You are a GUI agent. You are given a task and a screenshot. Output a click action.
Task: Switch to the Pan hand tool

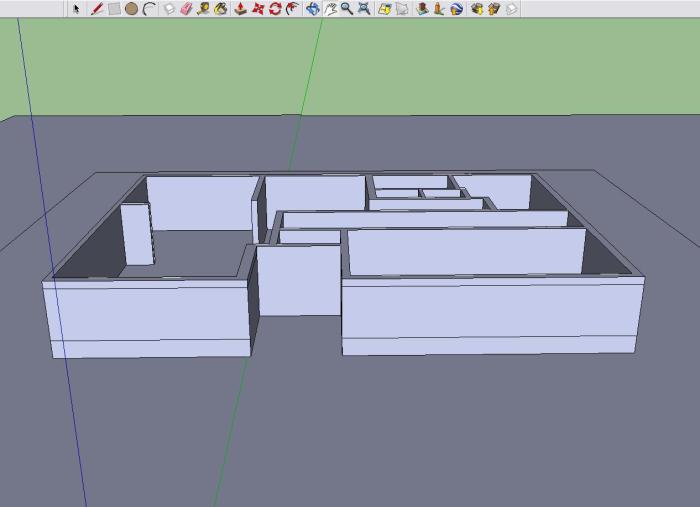coord(330,9)
